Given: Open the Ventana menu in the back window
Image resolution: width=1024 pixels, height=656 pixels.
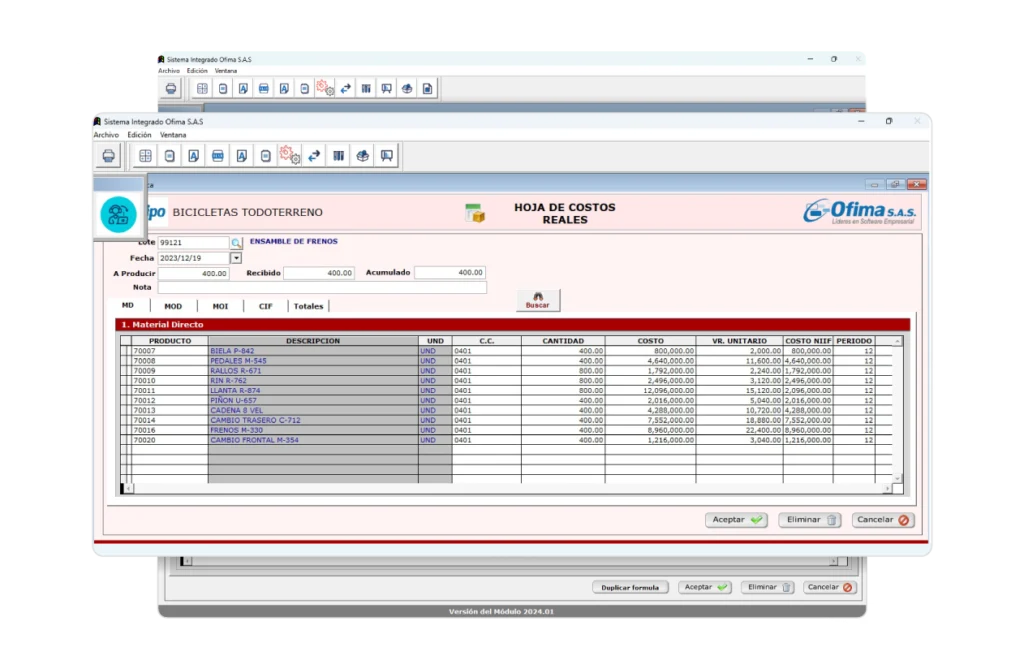Looking at the screenshot, I should [x=226, y=71].
